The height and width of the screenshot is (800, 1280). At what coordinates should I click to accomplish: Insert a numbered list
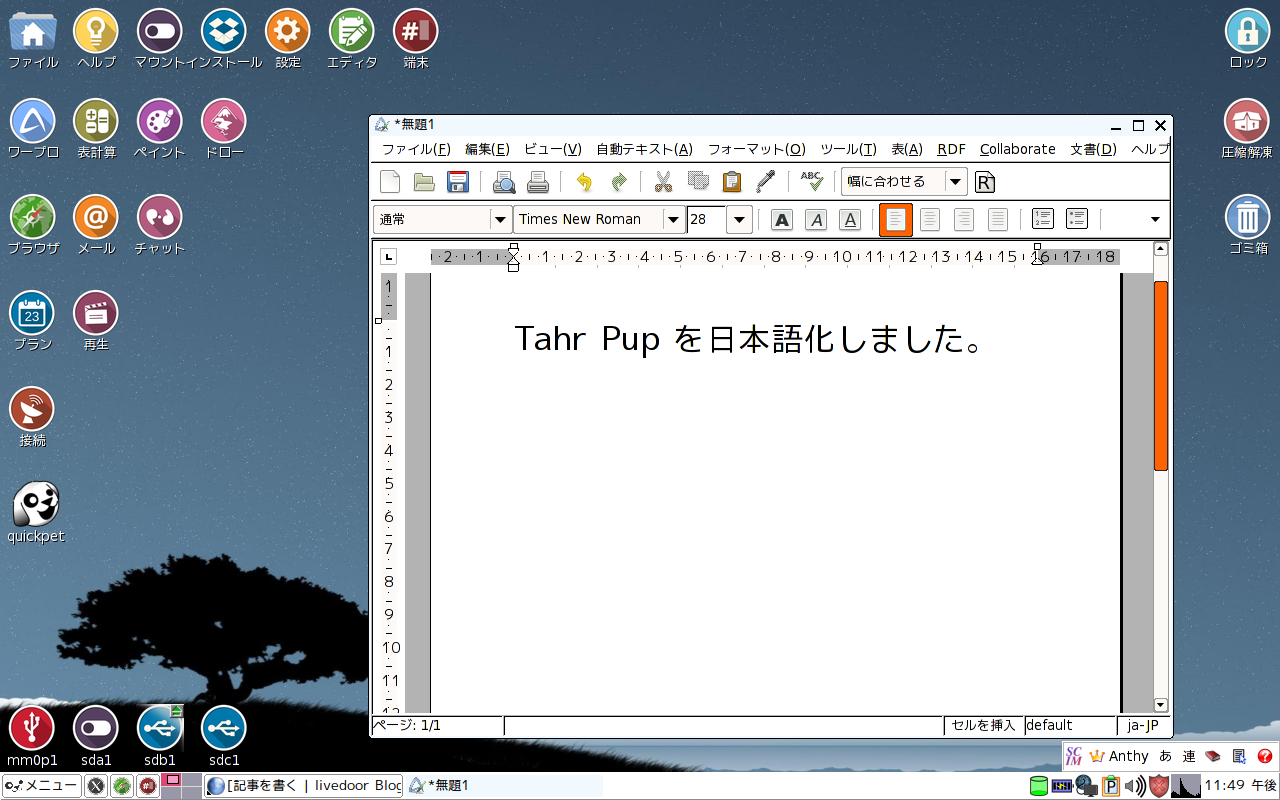click(1043, 219)
